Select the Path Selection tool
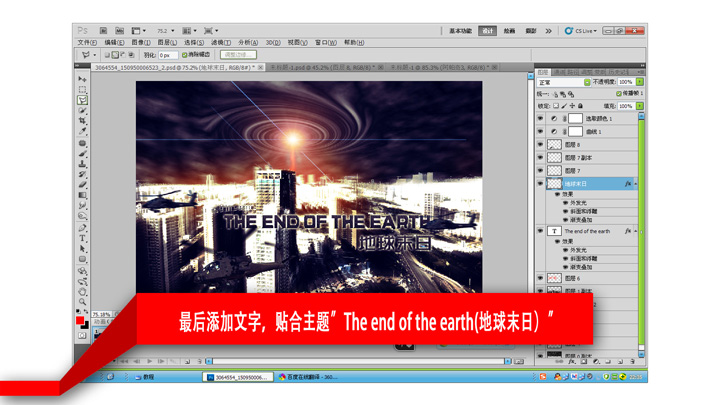This screenshot has height=405, width=720. 82,248
